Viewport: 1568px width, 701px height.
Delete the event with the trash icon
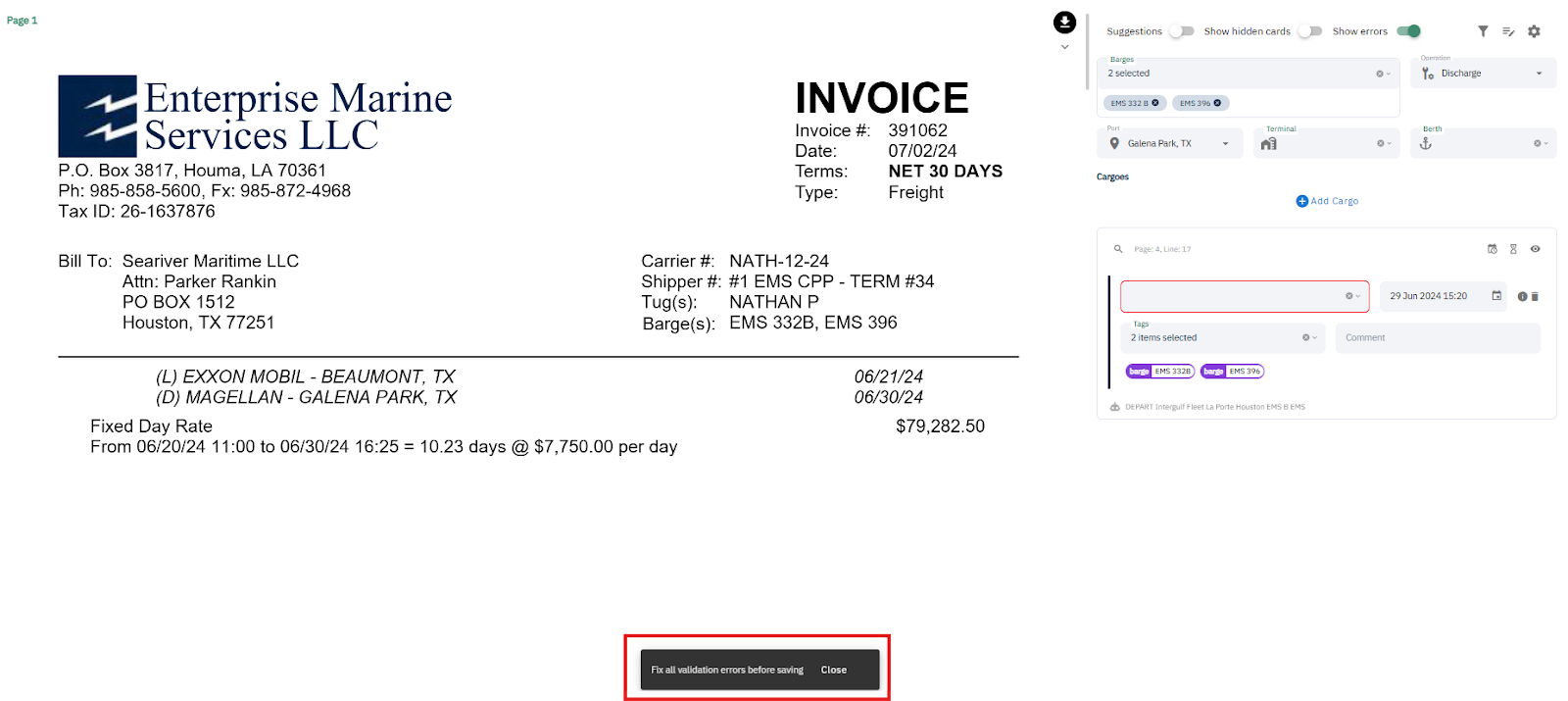1535,296
